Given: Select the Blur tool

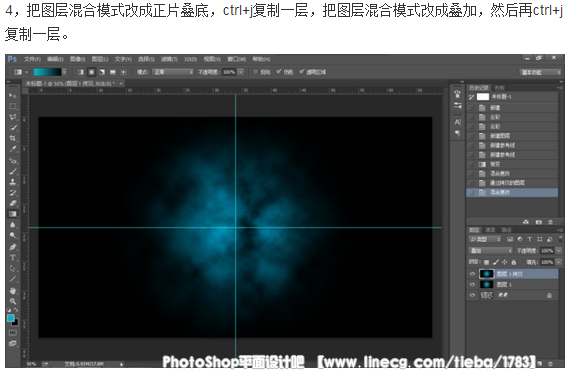Looking at the screenshot, I should 13,225.
